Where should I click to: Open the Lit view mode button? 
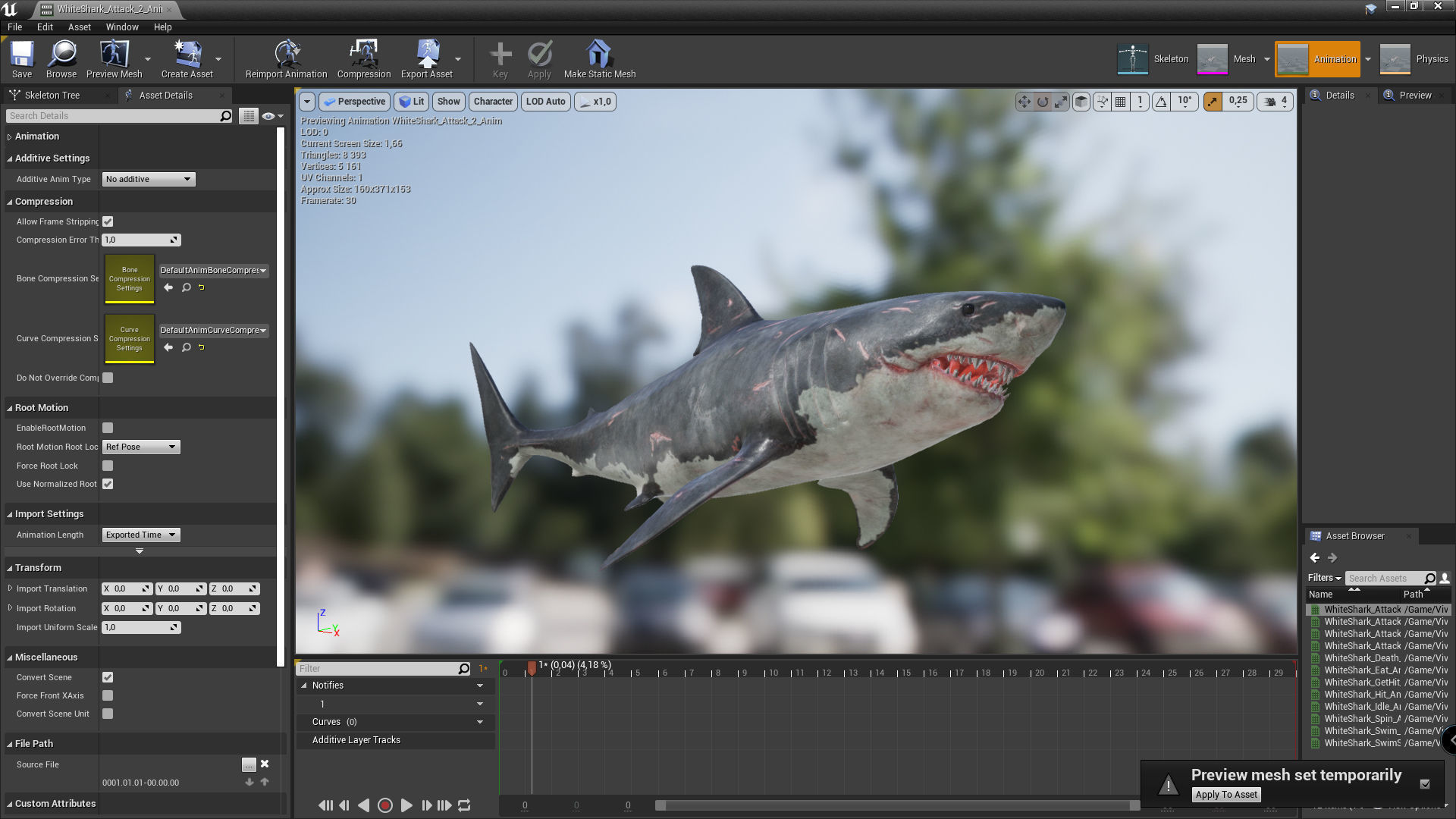point(412,102)
